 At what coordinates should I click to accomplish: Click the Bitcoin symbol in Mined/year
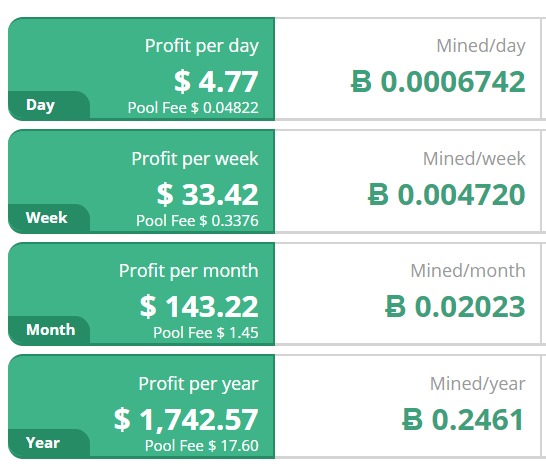click(x=413, y=419)
